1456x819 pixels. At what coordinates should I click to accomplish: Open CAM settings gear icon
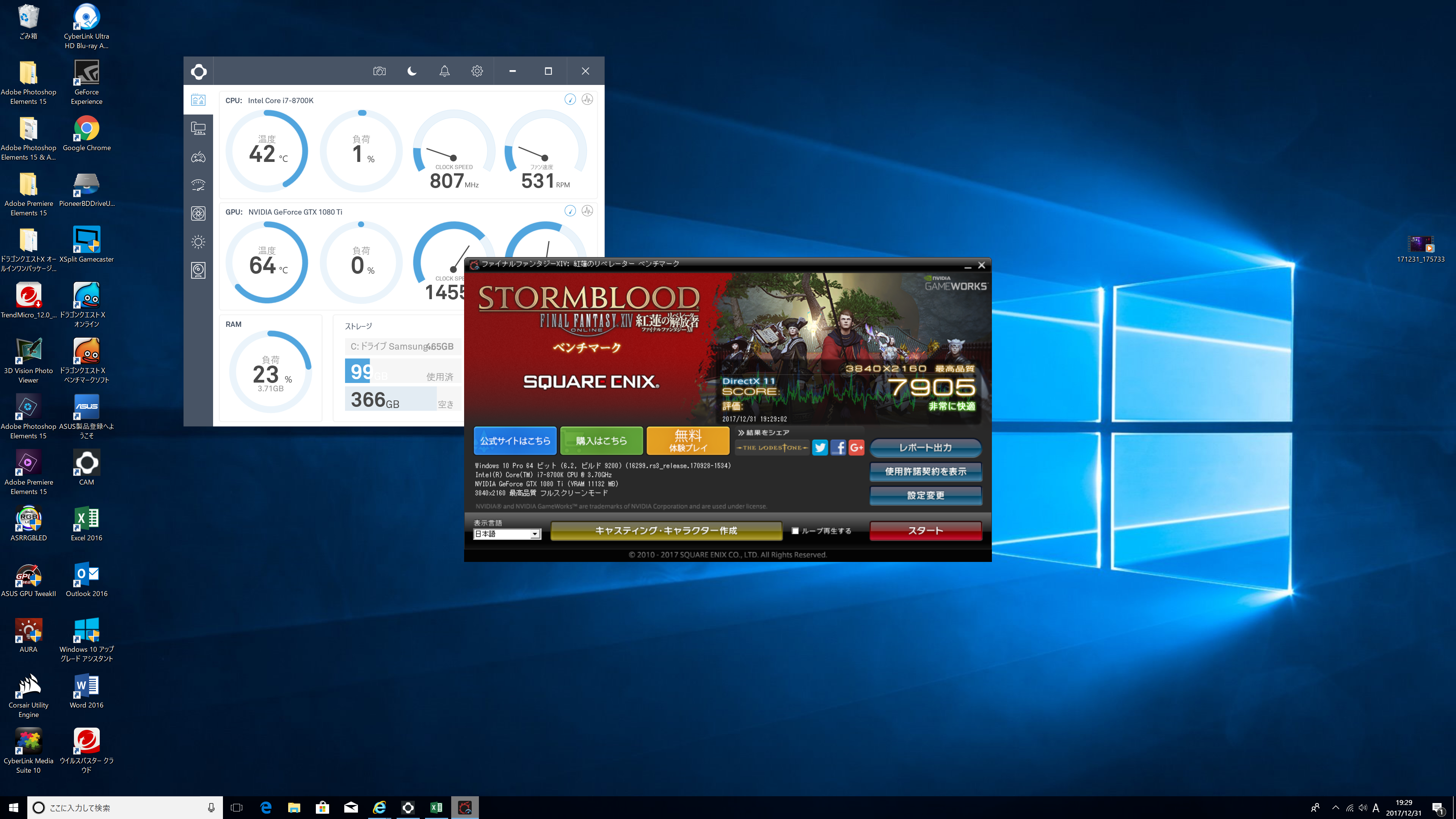point(477,71)
